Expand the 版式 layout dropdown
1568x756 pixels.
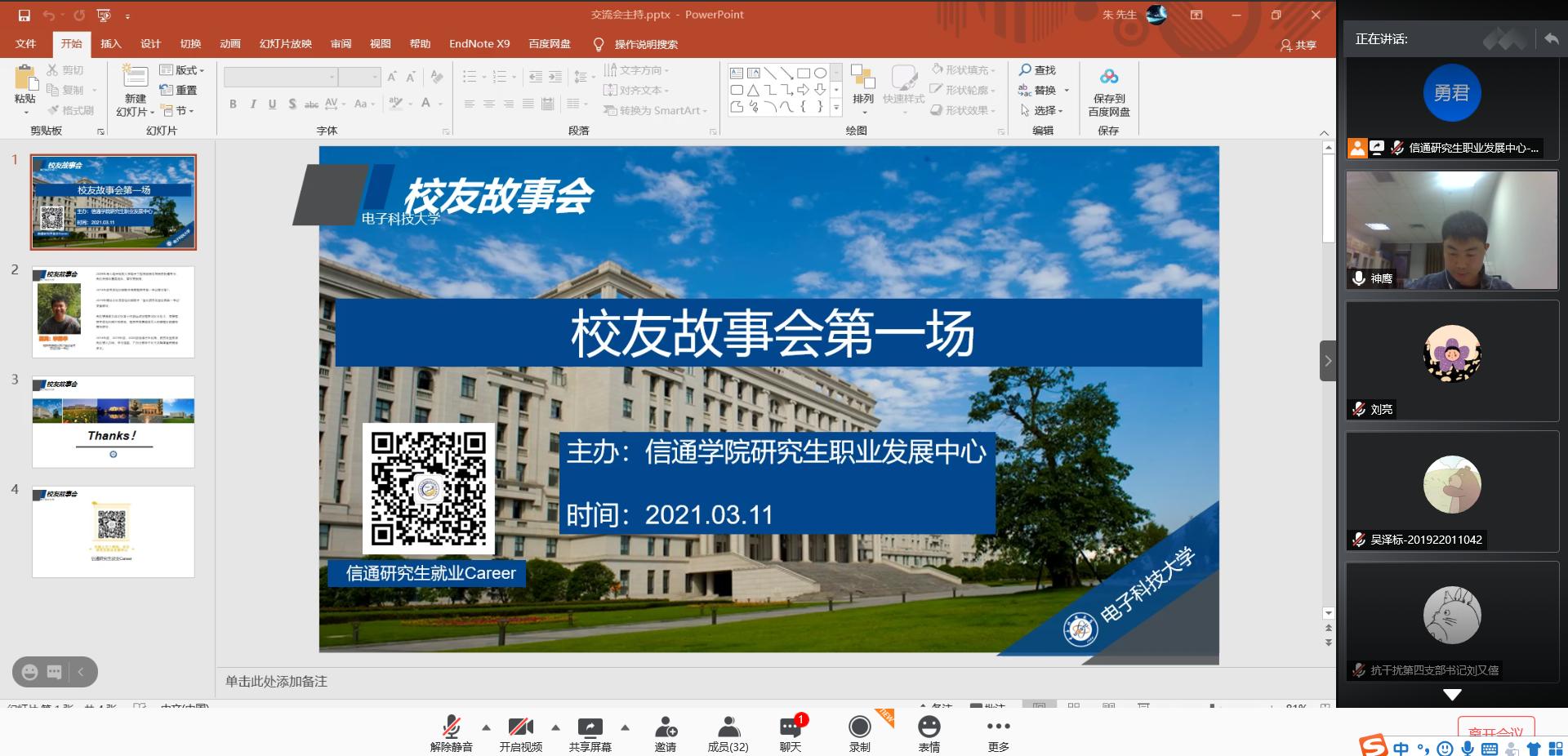point(182,70)
